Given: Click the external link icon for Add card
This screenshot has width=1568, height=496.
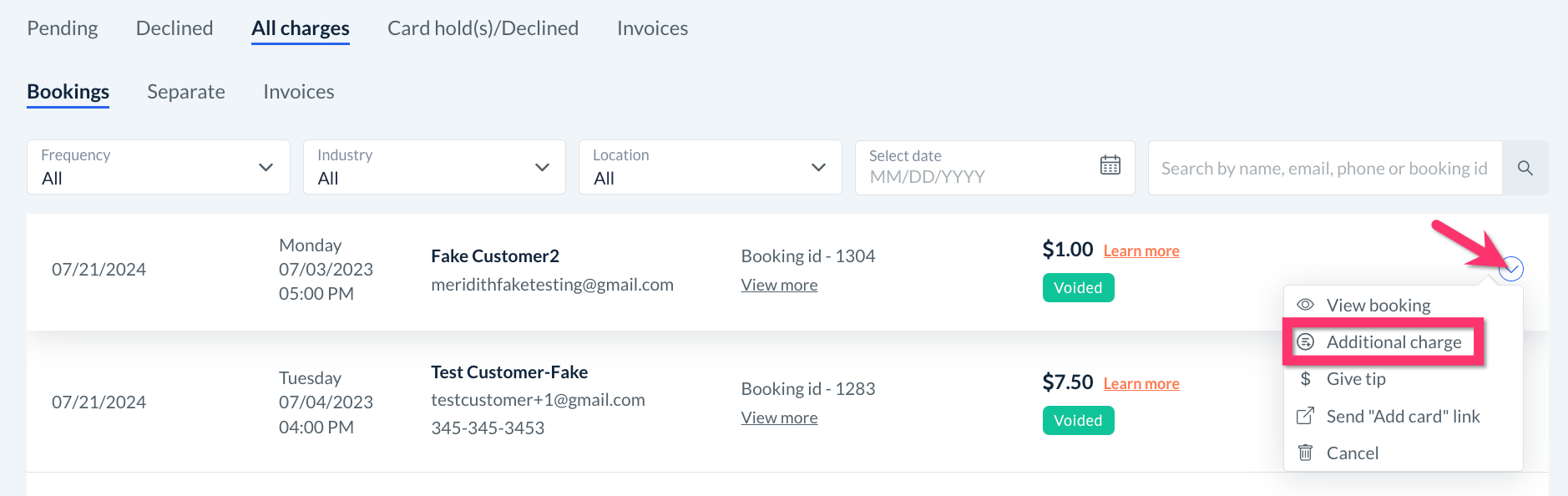Looking at the screenshot, I should [x=1305, y=416].
